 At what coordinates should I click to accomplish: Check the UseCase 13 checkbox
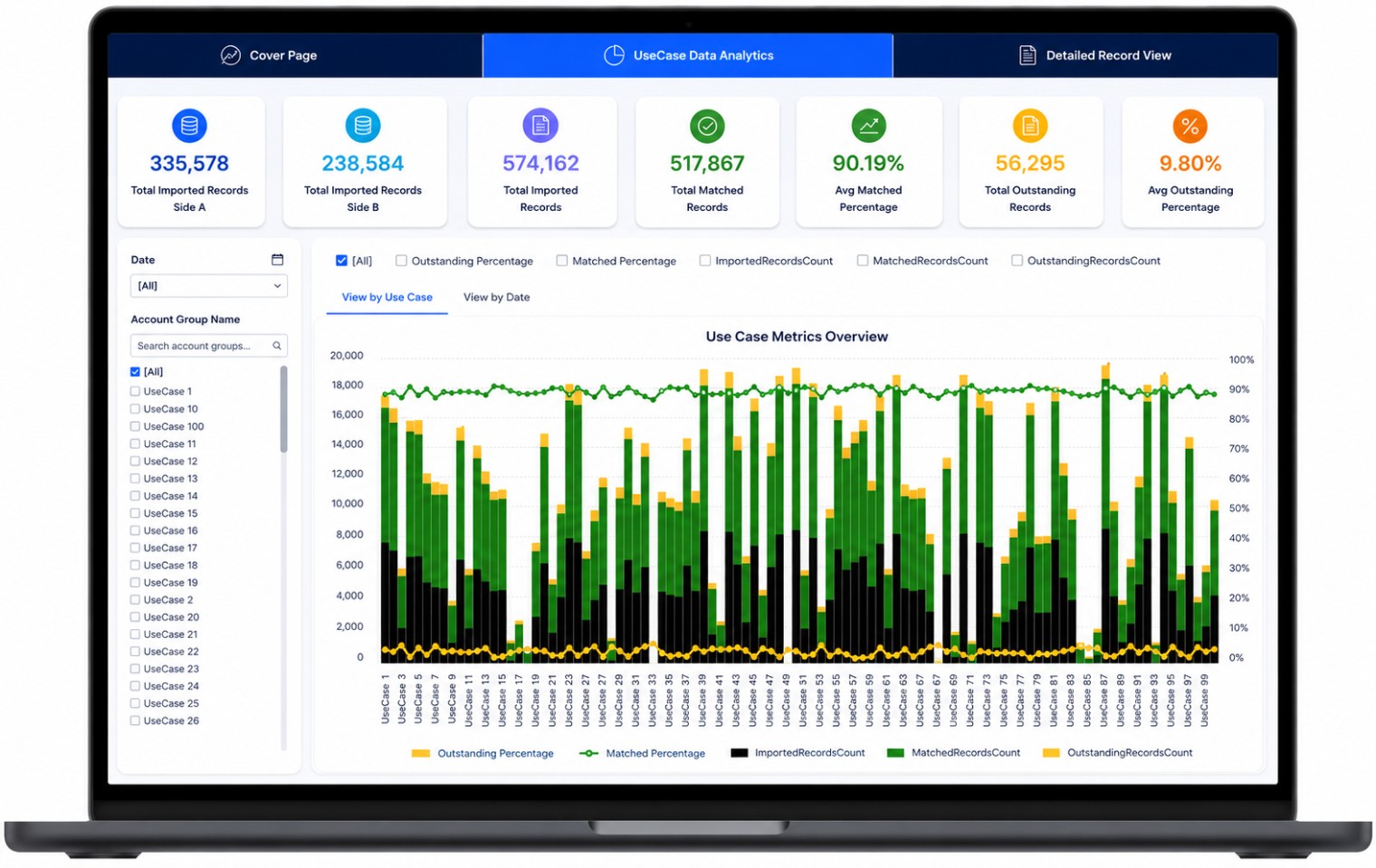coord(135,479)
